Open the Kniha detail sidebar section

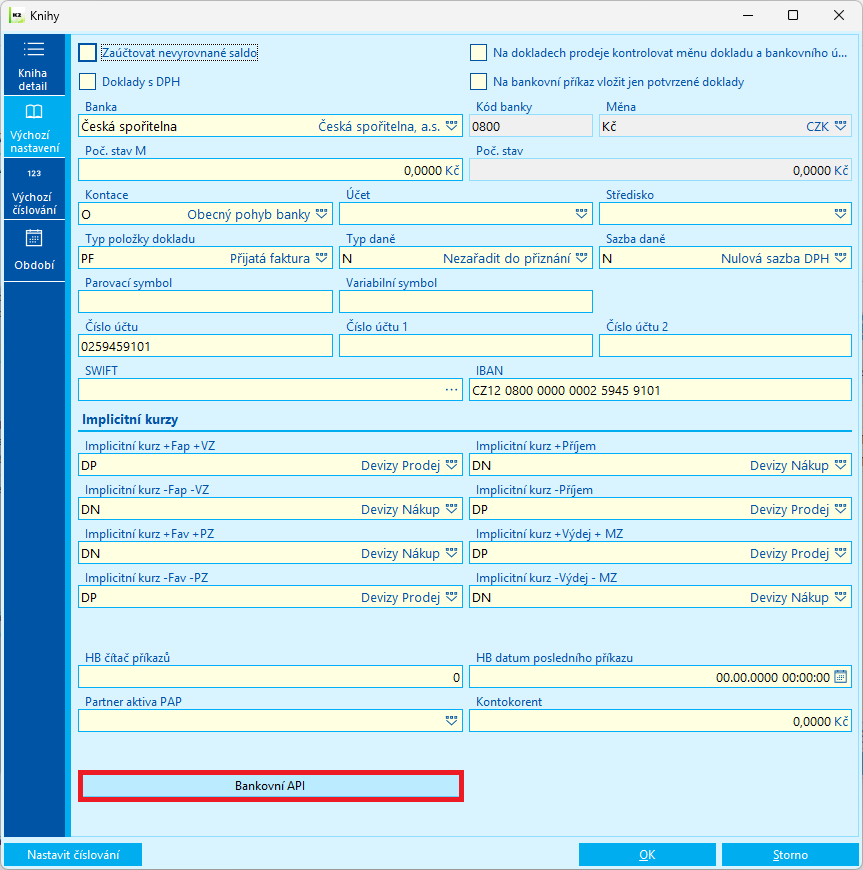click(34, 65)
